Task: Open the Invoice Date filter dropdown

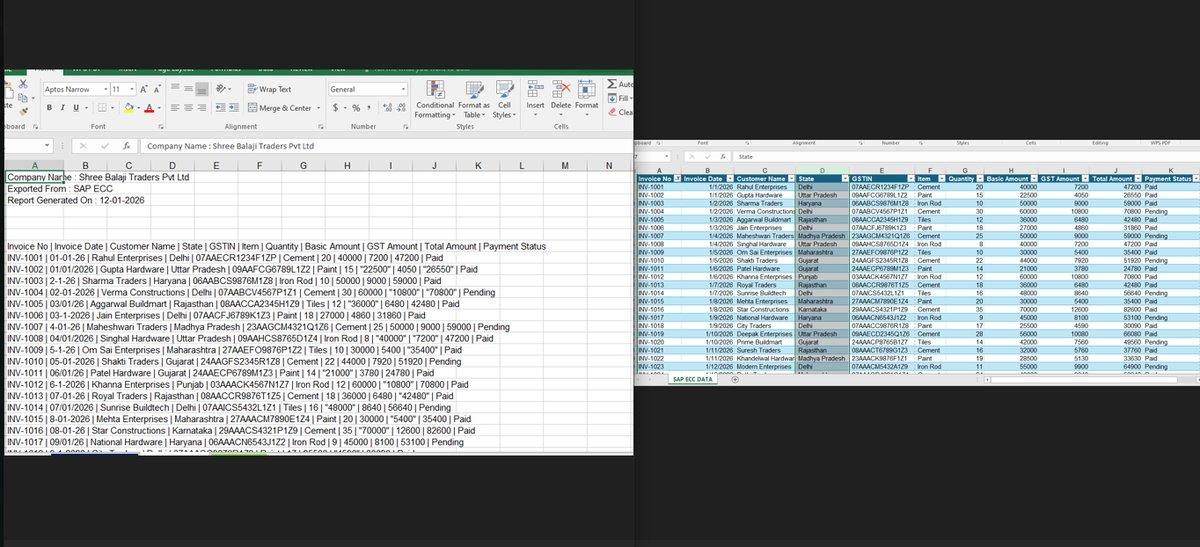Action: [731, 179]
